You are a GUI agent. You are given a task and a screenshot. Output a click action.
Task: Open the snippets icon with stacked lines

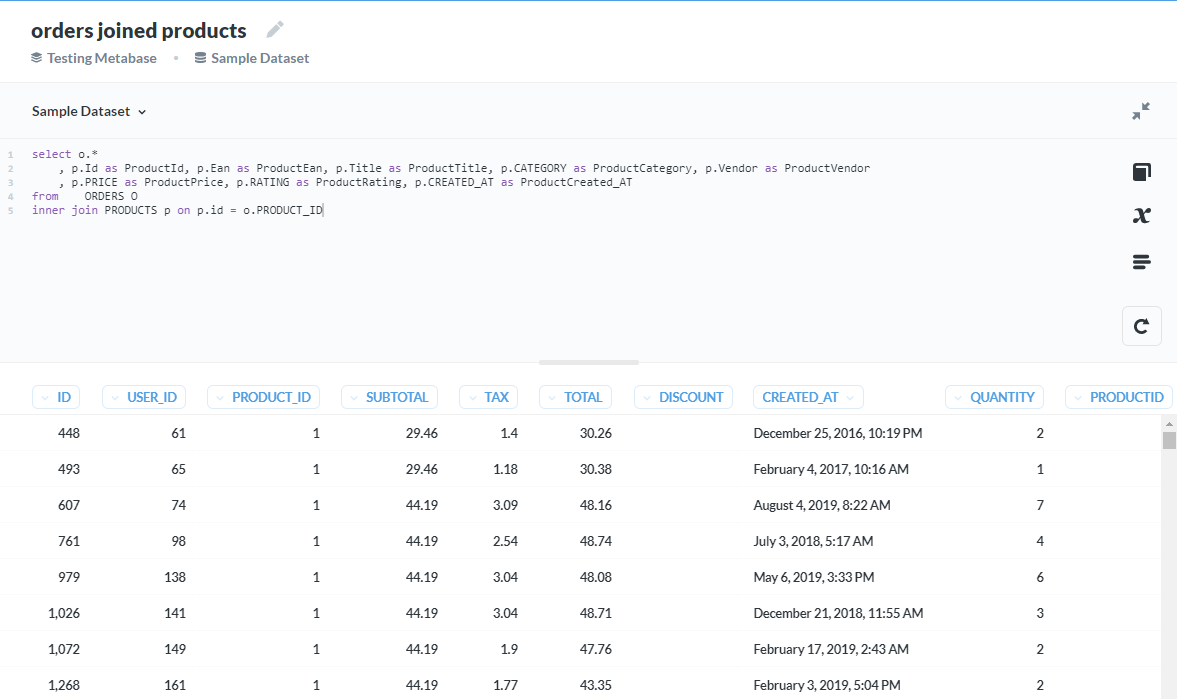coord(1142,262)
